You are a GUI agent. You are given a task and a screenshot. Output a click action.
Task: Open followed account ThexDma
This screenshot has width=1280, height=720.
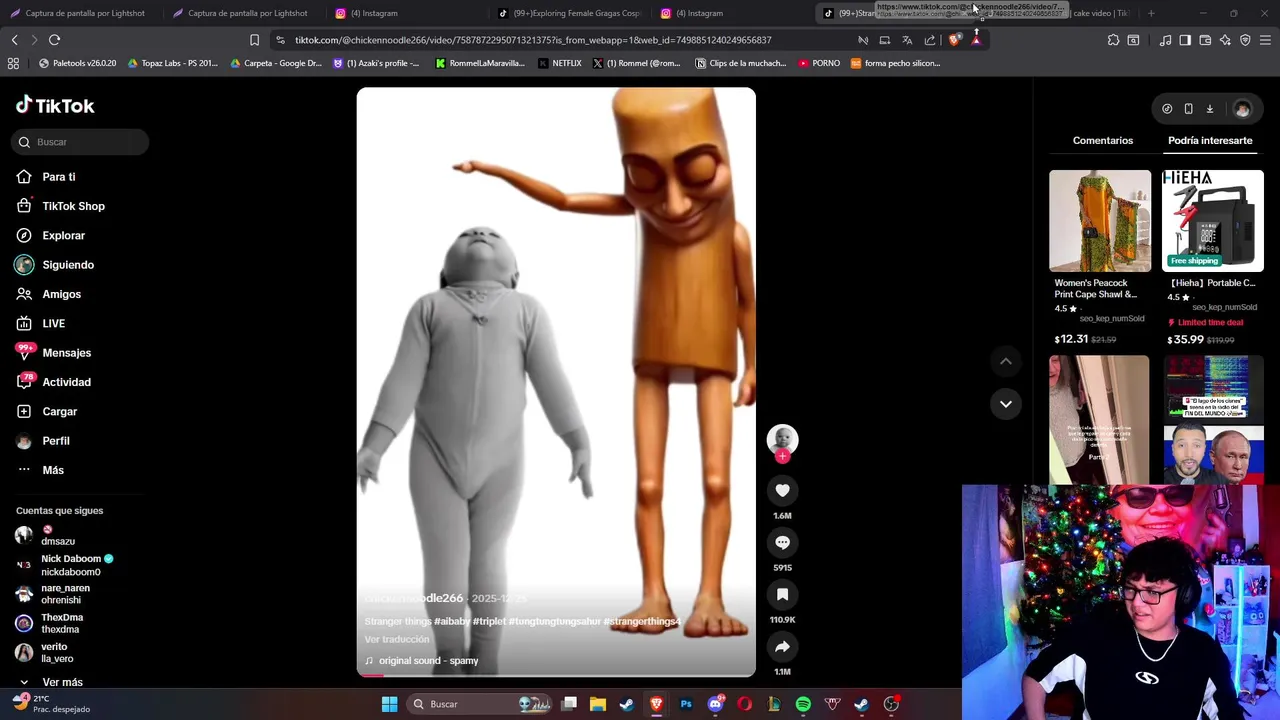tap(62, 624)
